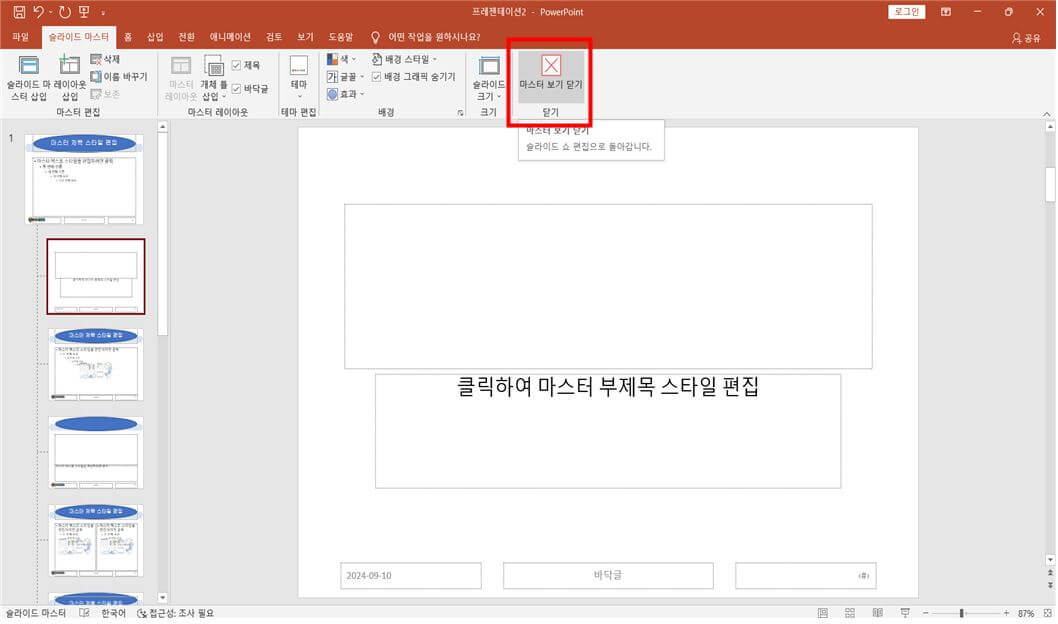This screenshot has height=624, width=1058.
Task: Click editor scrollbar down arrow
Action: 1050,559
